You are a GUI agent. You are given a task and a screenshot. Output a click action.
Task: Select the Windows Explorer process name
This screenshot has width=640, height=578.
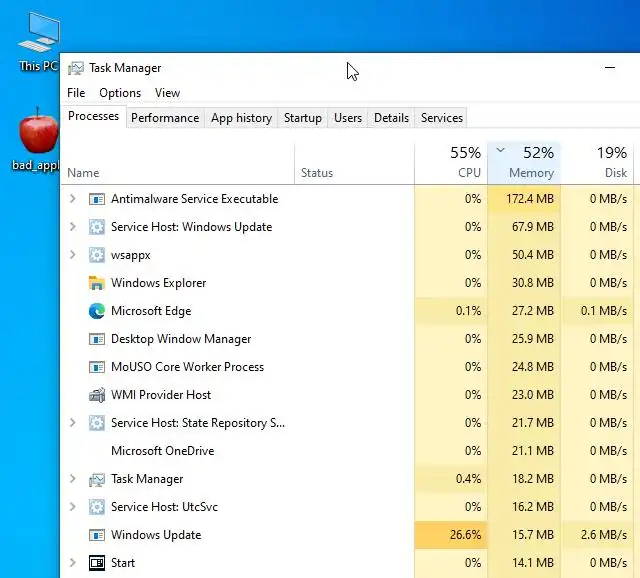pos(158,283)
